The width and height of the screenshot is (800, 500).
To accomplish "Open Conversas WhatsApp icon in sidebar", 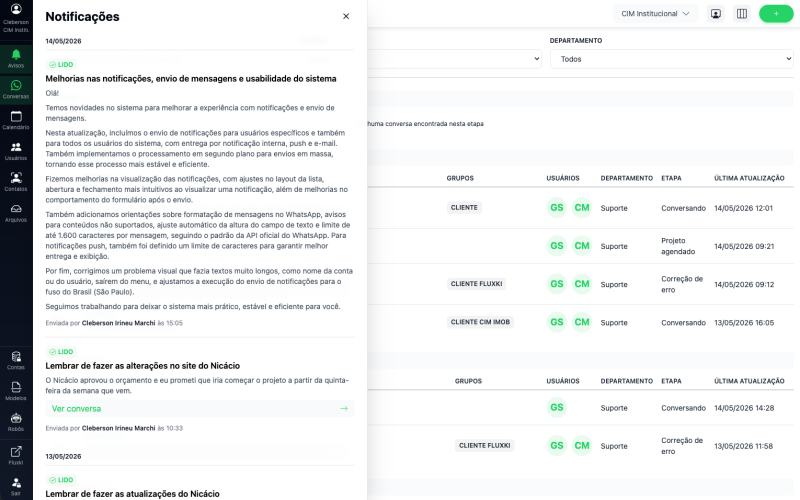I will (x=16, y=89).
